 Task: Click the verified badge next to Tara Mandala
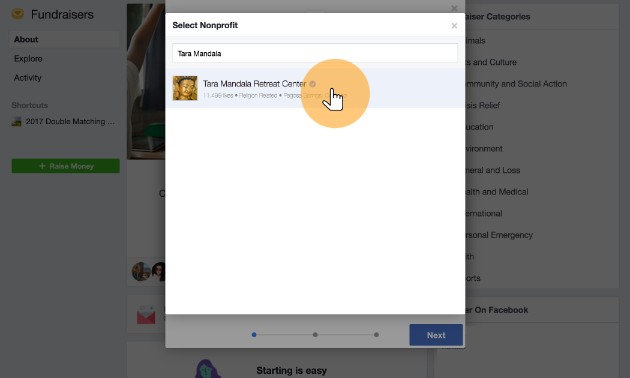312,84
